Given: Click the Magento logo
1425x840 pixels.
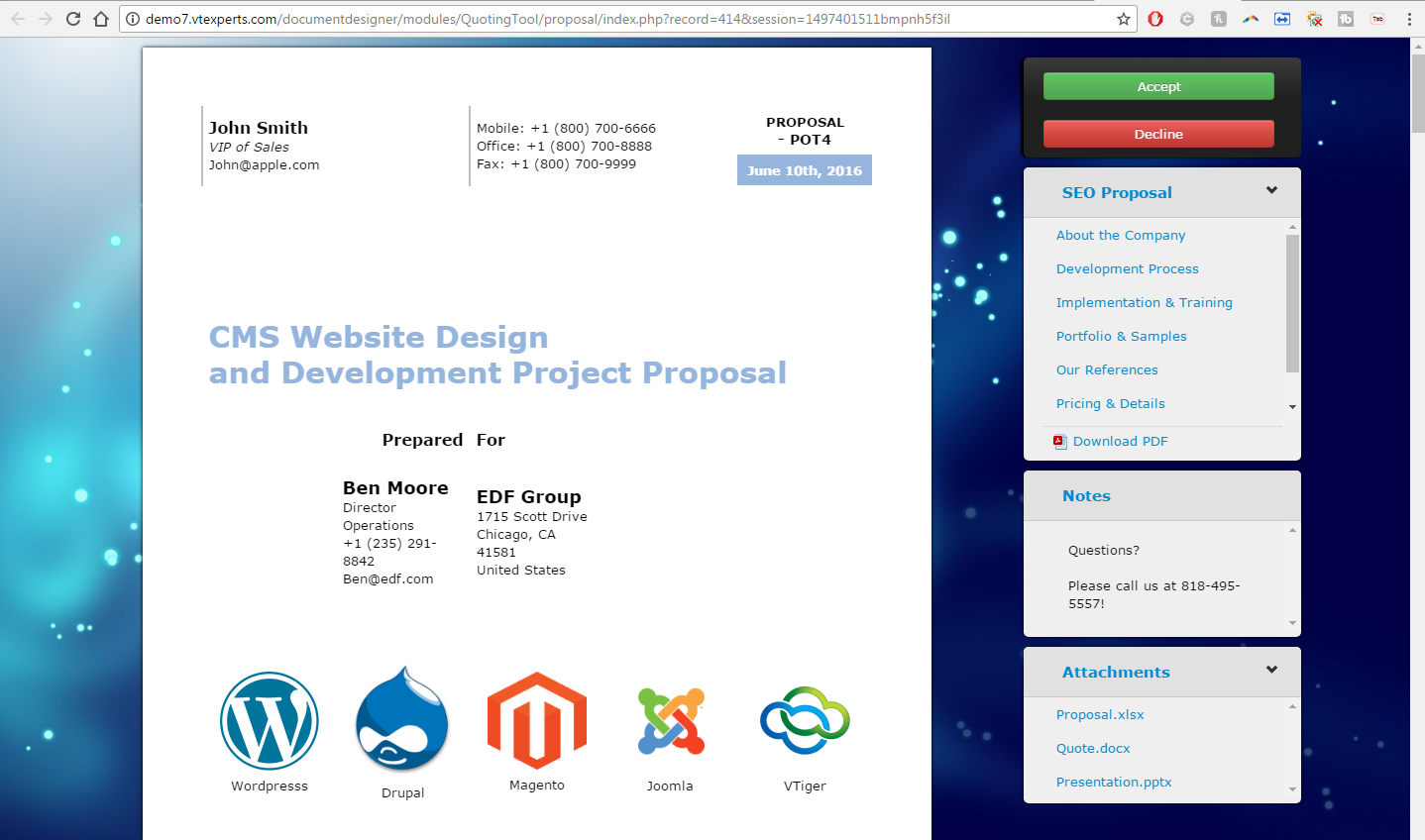Looking at the screenshot, I should pyautogui.click(x=537, y=720).
